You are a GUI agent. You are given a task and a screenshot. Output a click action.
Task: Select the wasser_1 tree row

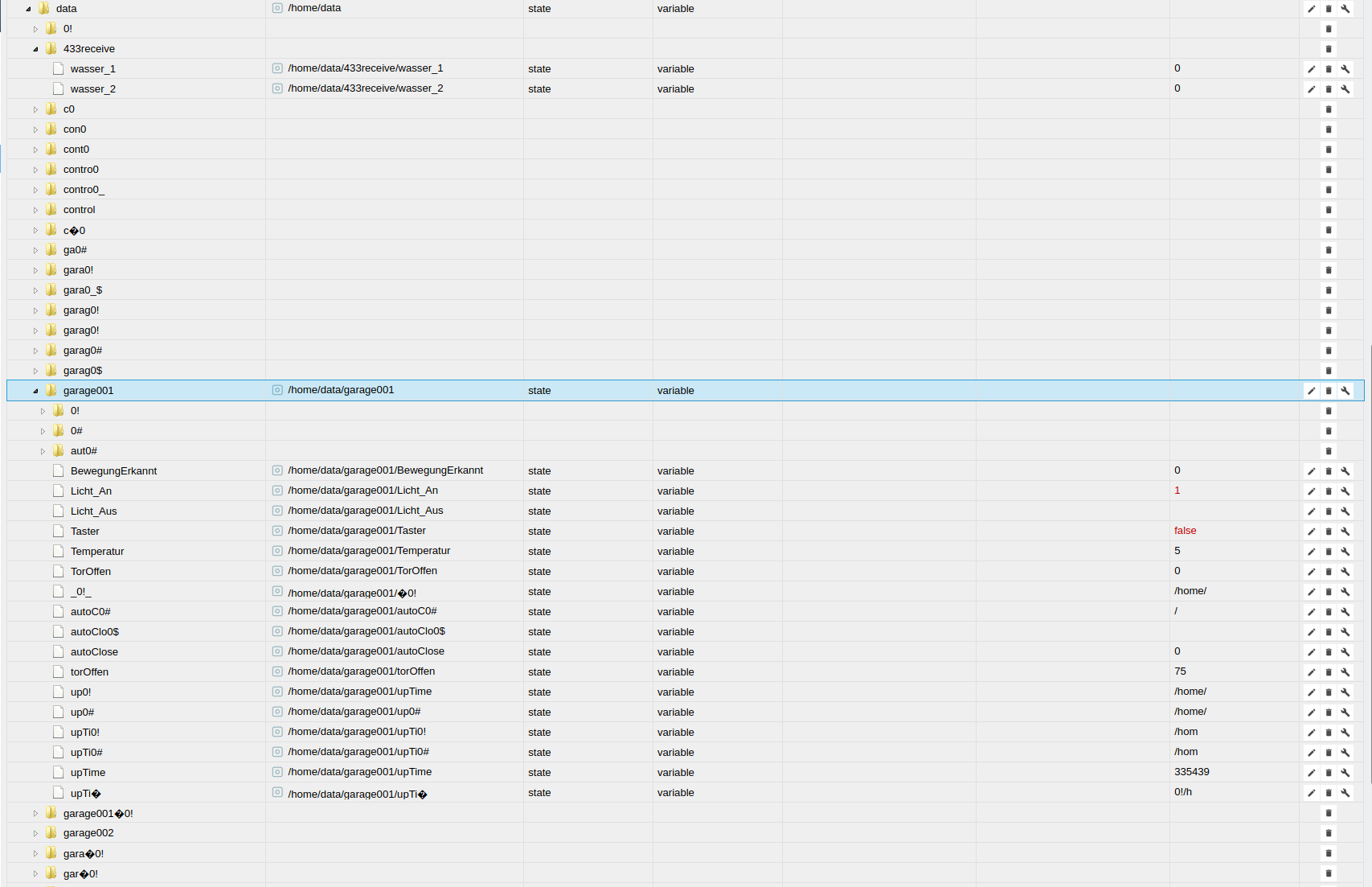click(x=686, y=68)
